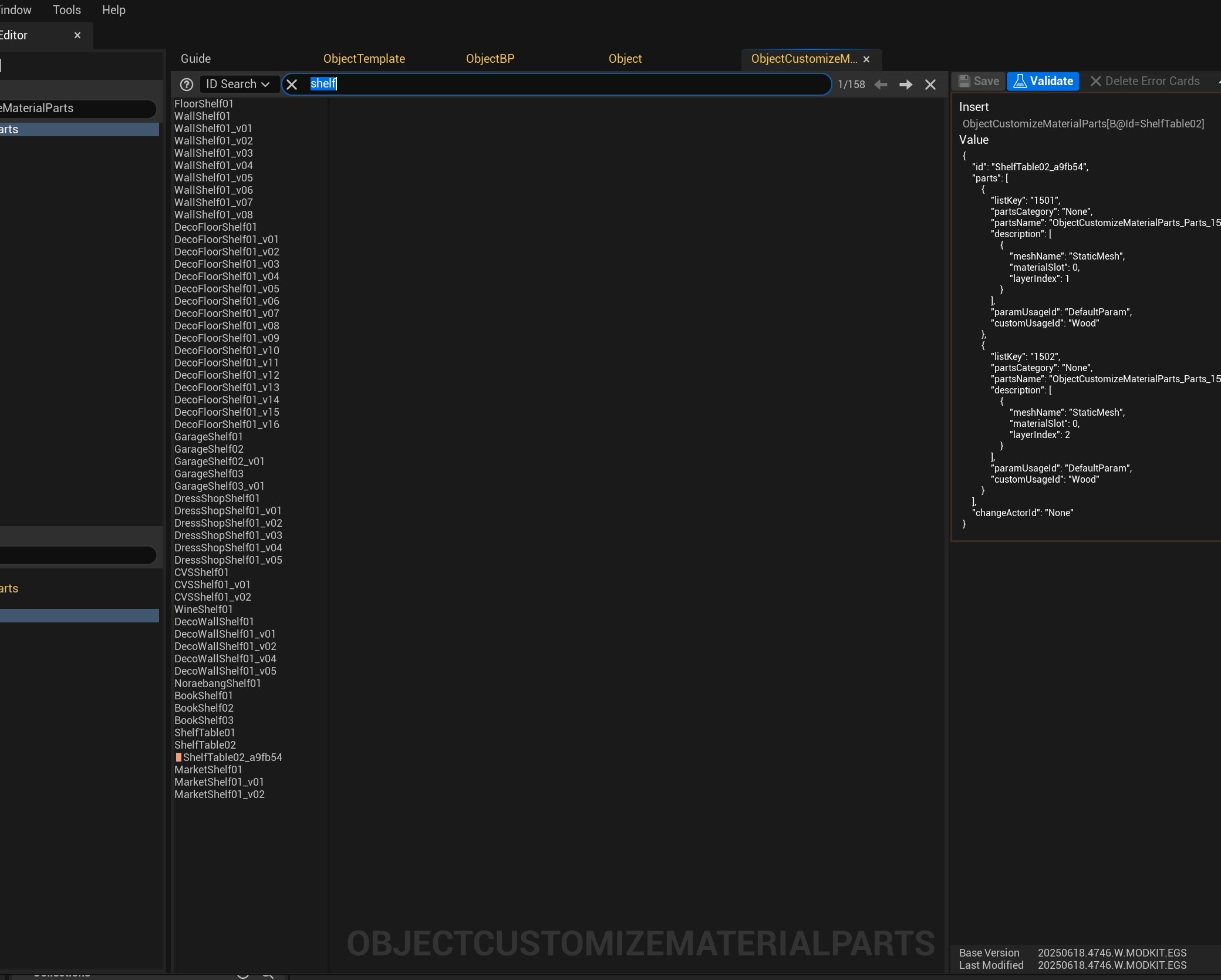1221x980 pixels.
Task: Open the Help menu
Action: tap(114, 10)
